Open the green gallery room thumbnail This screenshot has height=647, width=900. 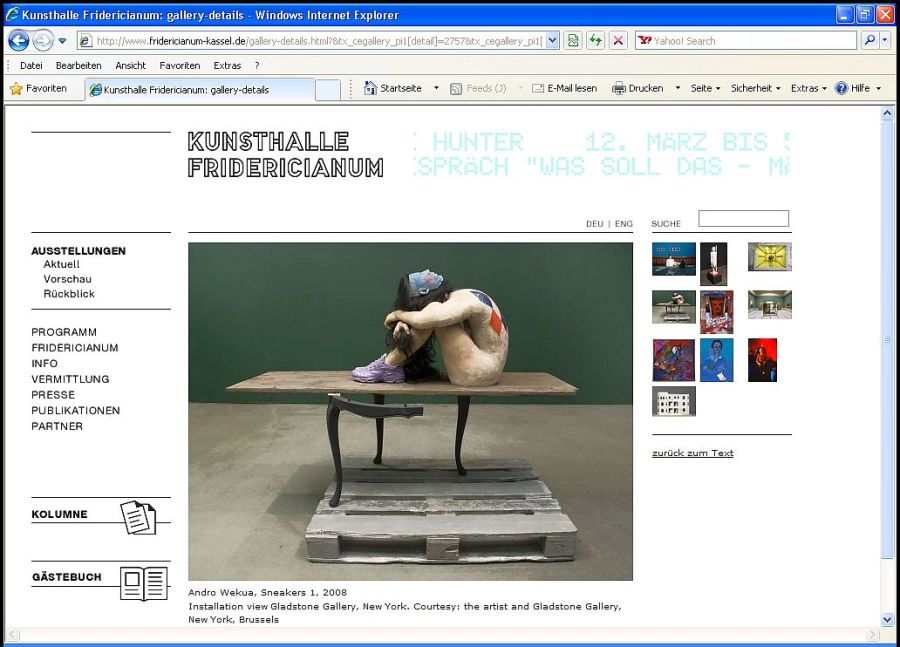point(770,305)
